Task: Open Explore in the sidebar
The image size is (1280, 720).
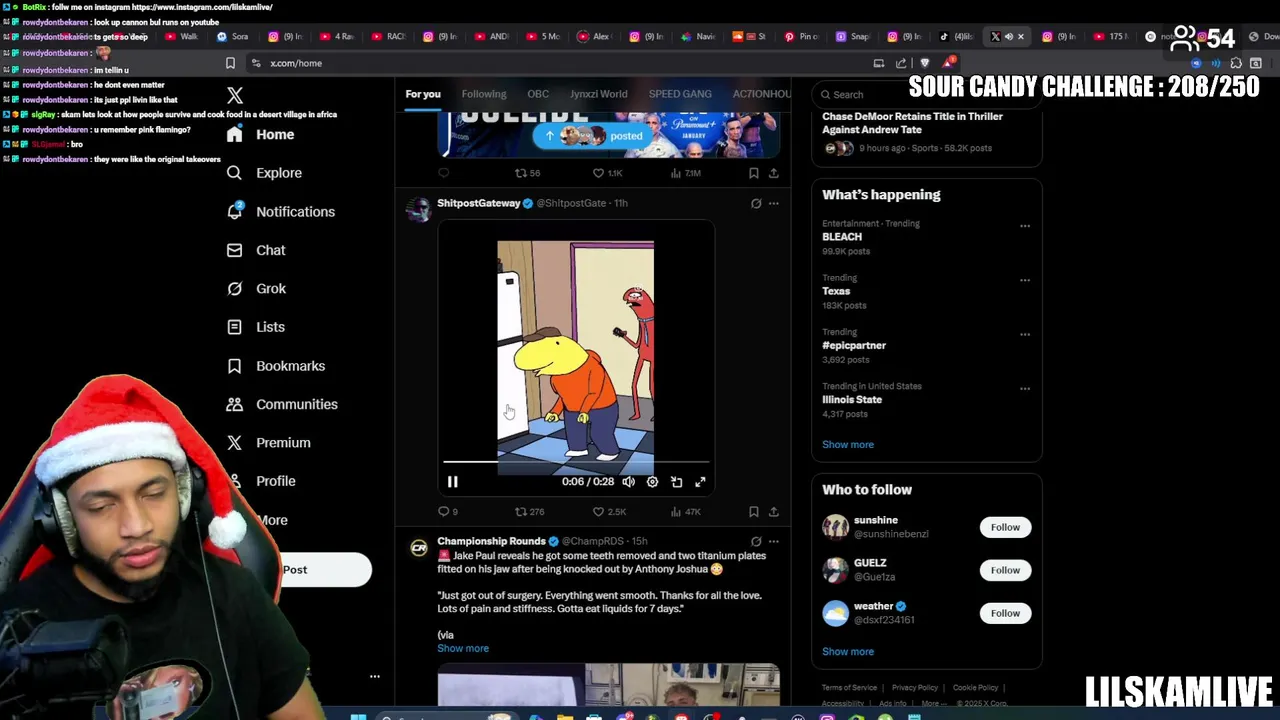Action: (x=264, y=173)
